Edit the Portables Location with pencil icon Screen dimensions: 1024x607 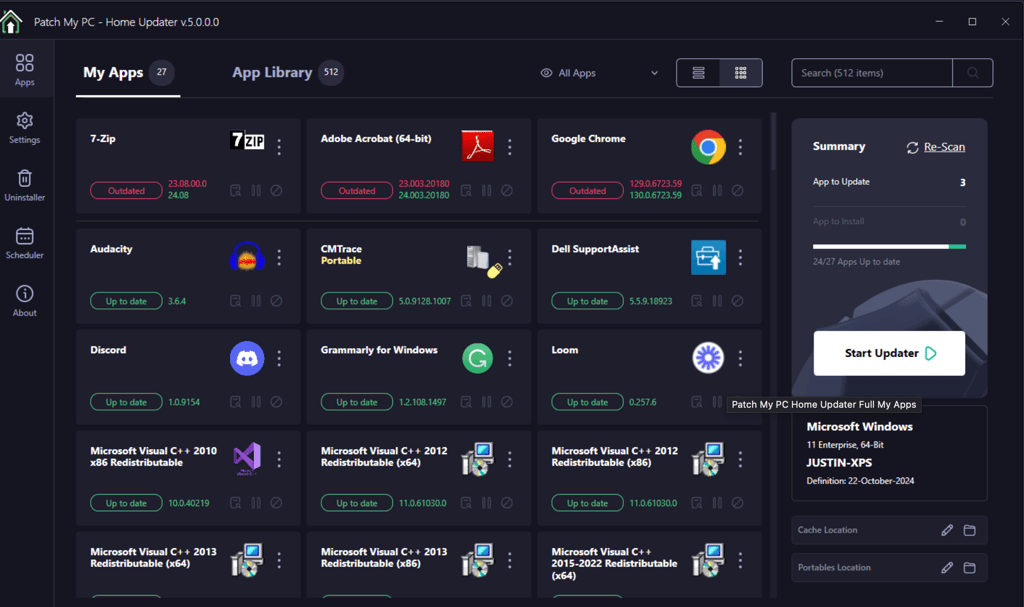947,568
